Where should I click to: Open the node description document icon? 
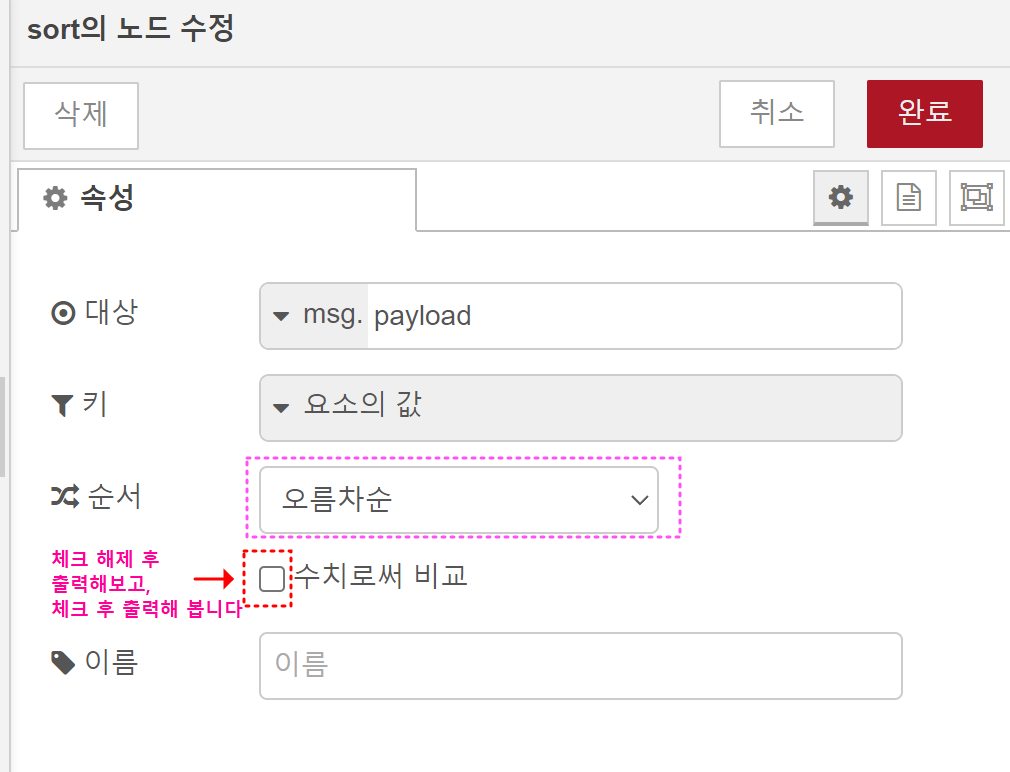[x=908, y=198]
